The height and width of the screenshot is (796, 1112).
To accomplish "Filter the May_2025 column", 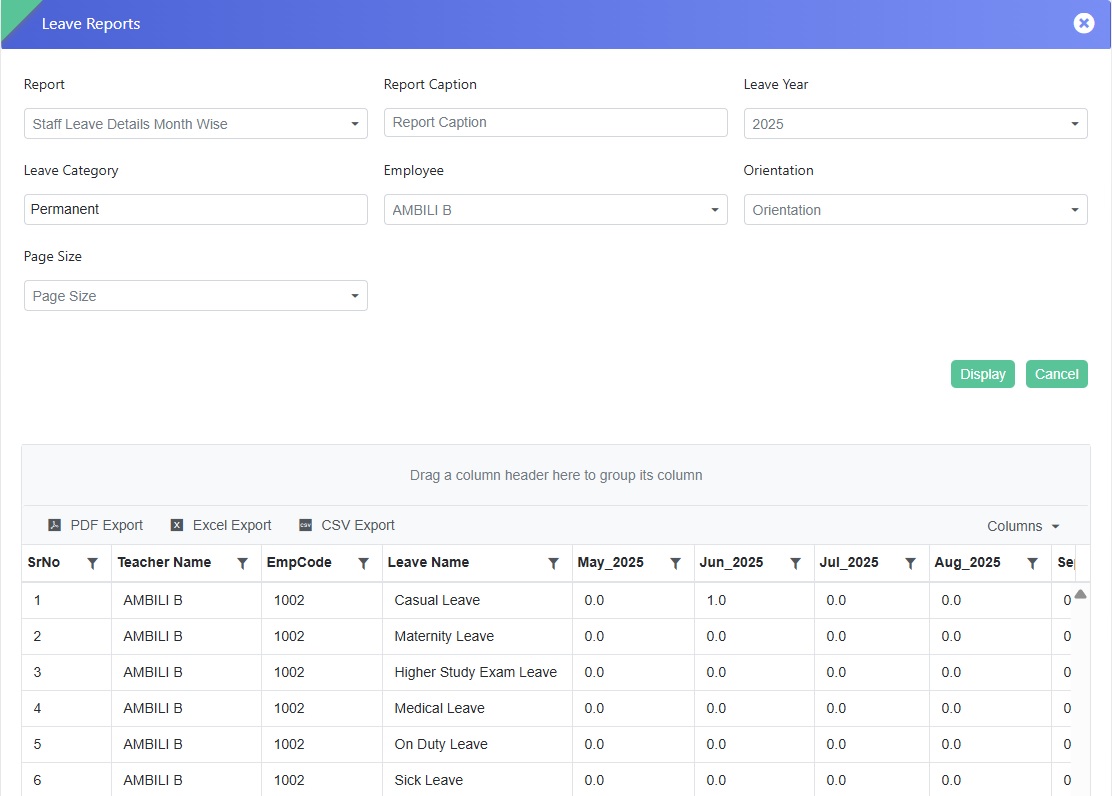I will (676, 564).
